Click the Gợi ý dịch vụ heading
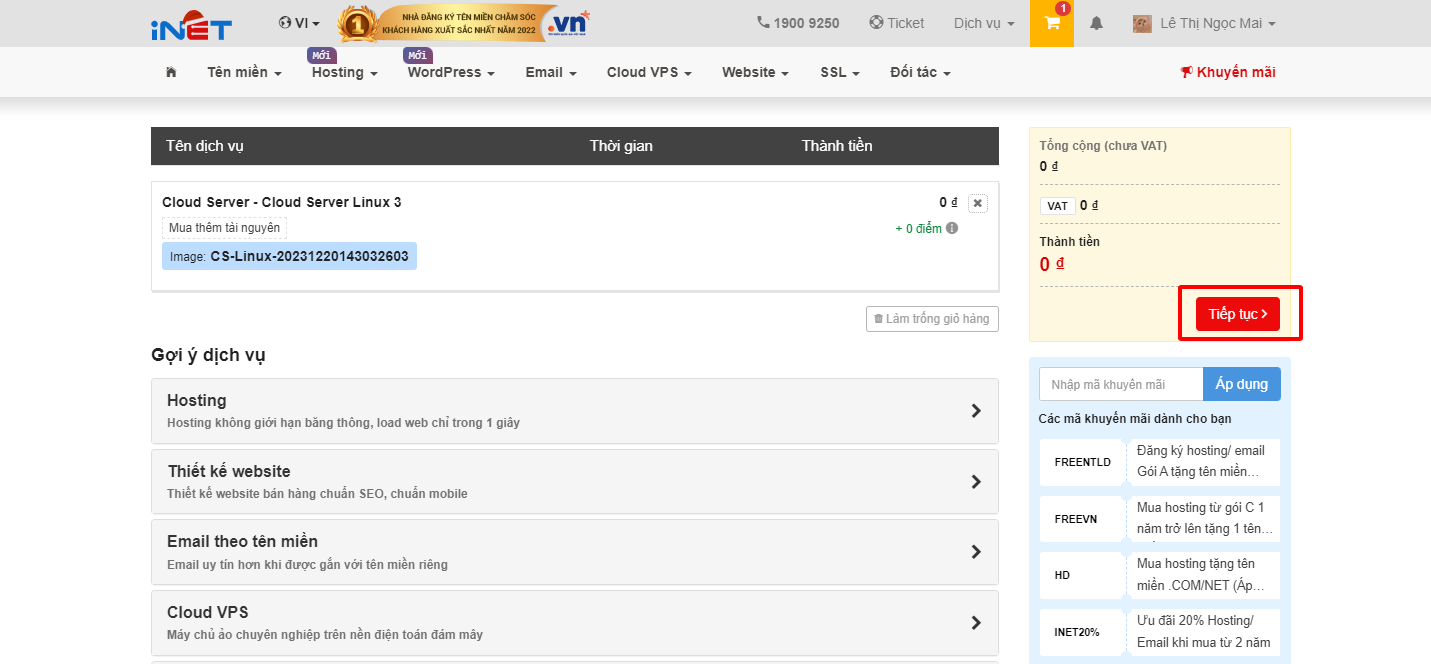The width and height of the screenshot is (1431, 664). (208, 355)
